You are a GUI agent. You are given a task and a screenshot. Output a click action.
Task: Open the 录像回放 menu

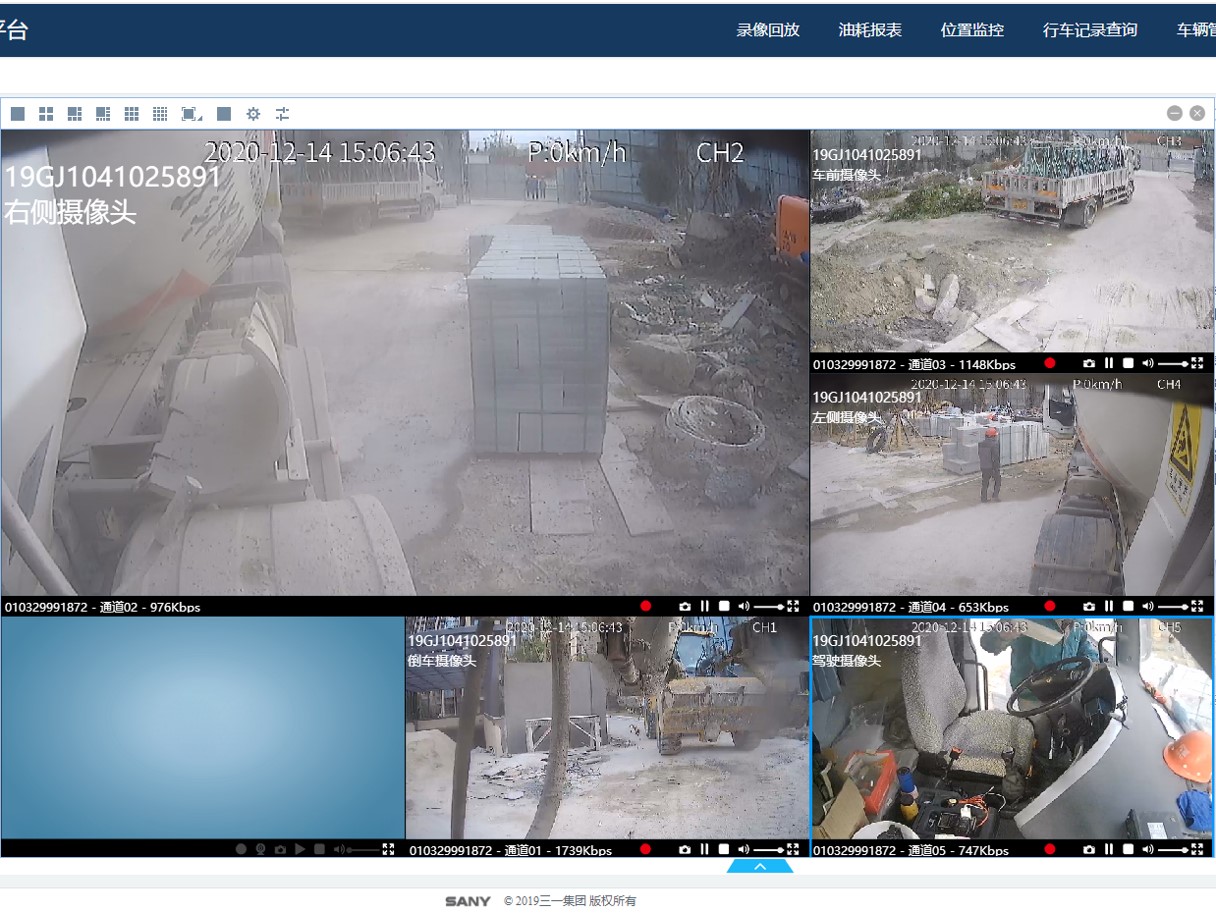[x=768, y=30]
